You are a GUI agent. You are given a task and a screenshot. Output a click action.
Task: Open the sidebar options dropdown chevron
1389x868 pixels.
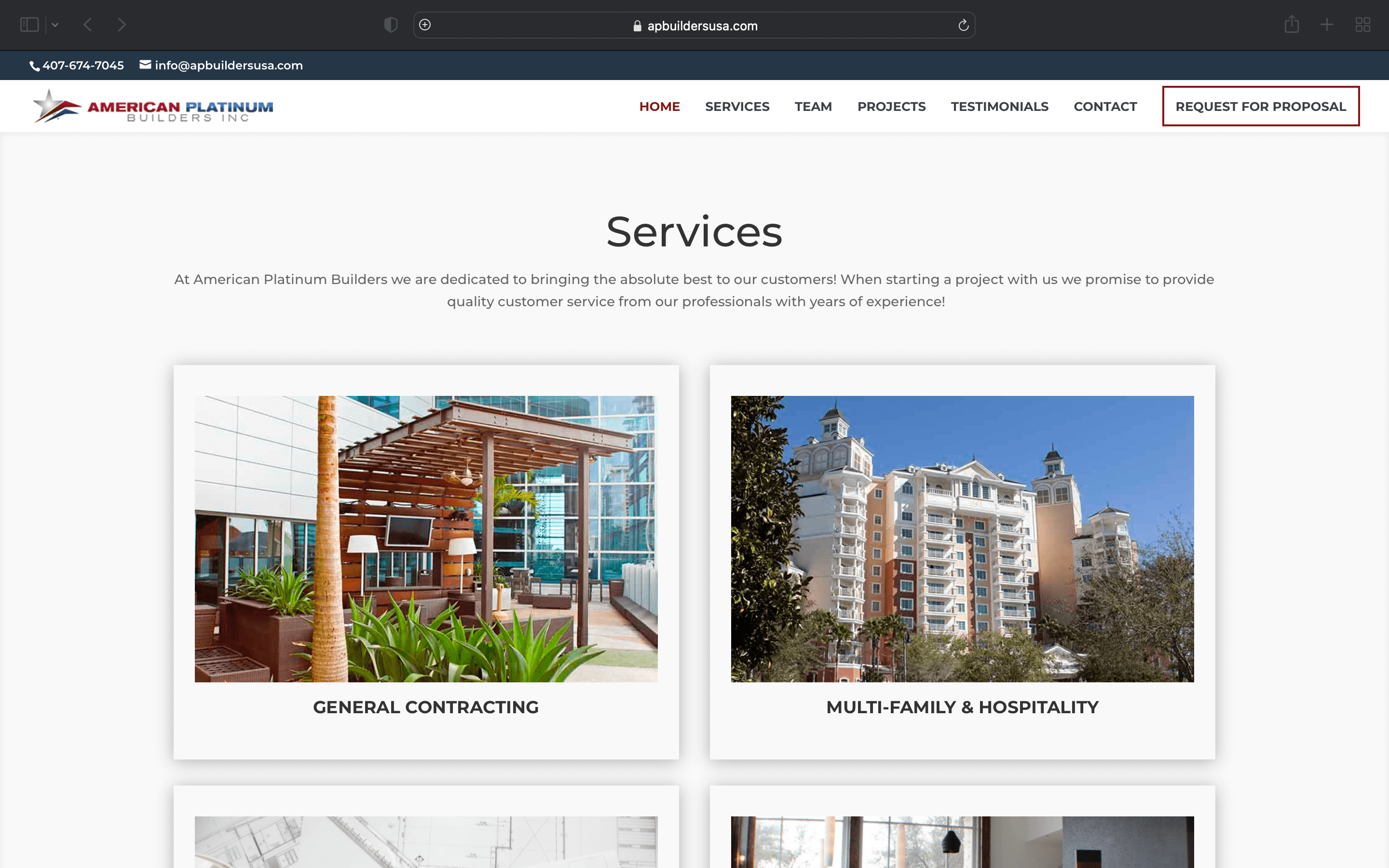[x=55, y=25]
